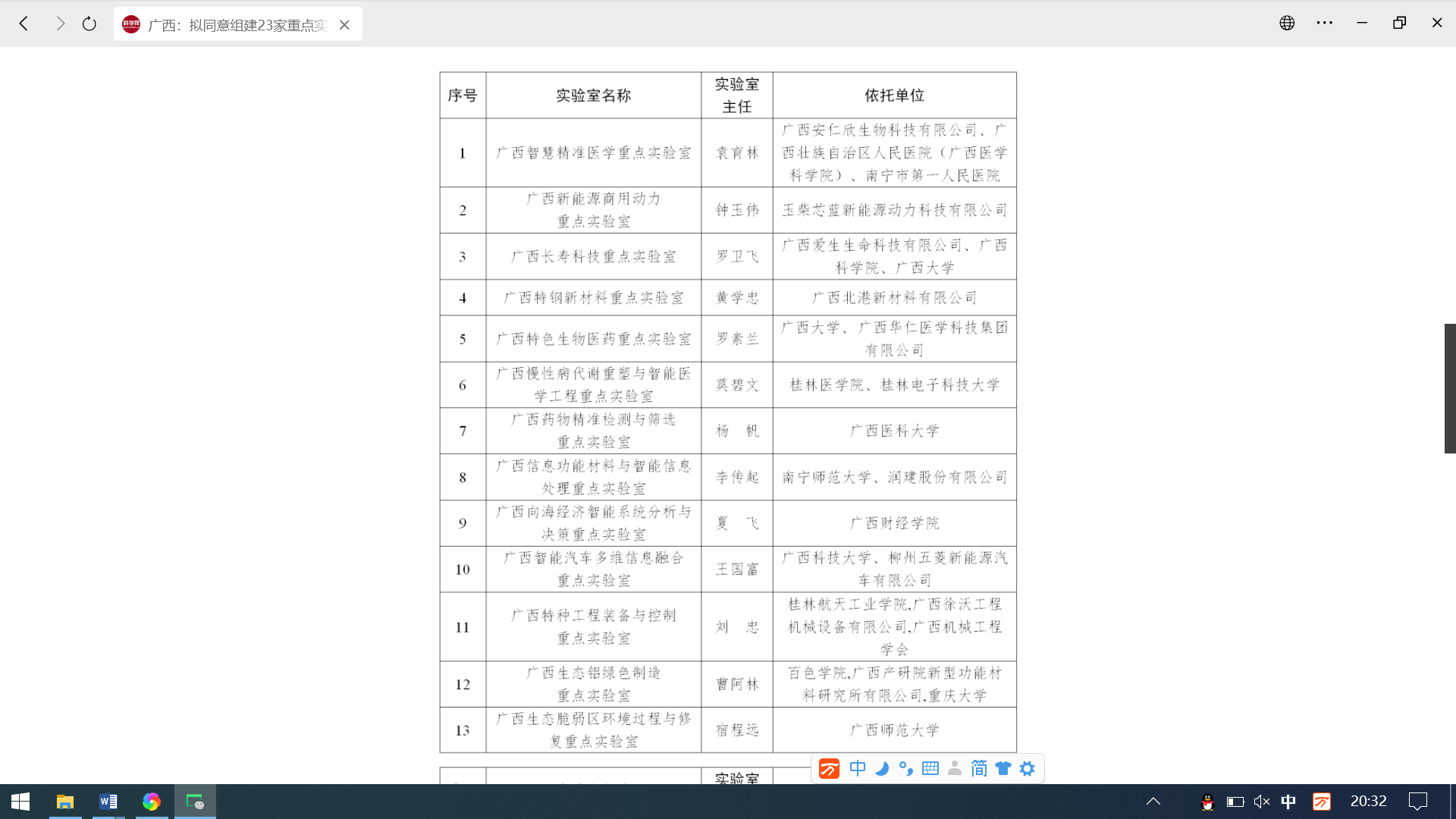Open the IME skin shirt icon
Image resolution: width=1456 pixels, height=819 pixels.
1003,769
